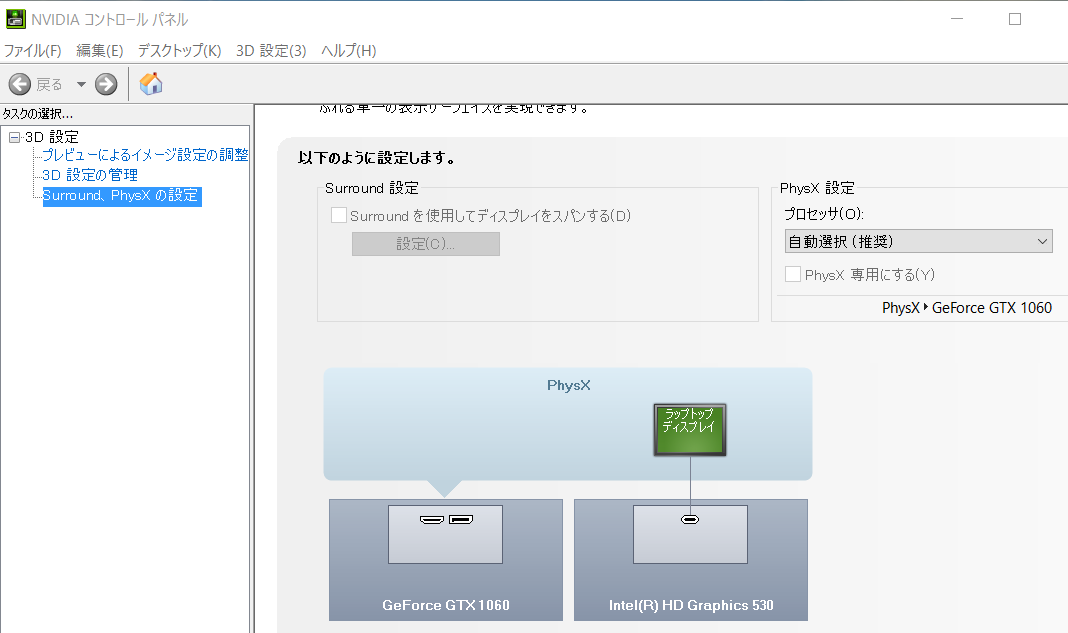Image resolution: width=1068 pixels, height=633 pixels.
Task: Click the PhysX label in diagram
Action: point(569,386)
